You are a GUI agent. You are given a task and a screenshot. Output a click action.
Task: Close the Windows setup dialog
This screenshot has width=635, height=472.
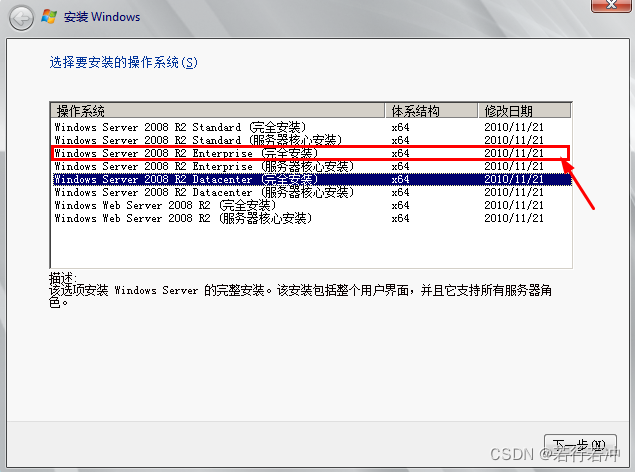pyautogui.click(x=611, y=5)
